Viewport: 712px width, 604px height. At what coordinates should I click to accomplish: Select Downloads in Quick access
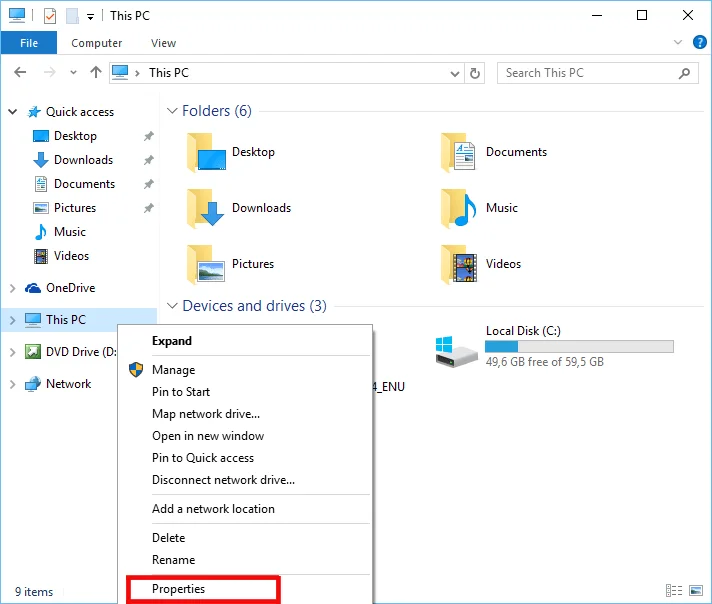[x=83, y=160]
